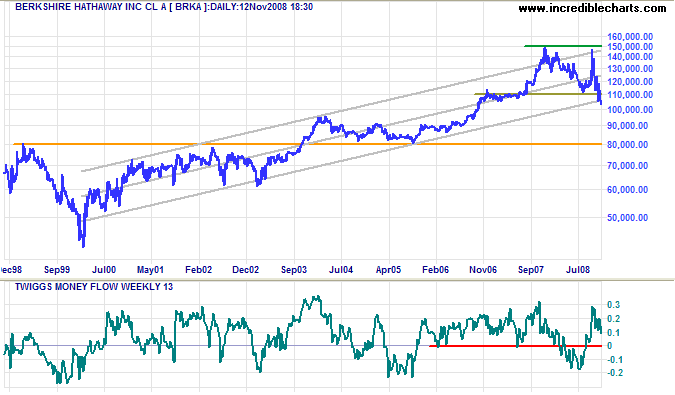
Task: Click the Jul00 date axis label
Action: coord(104,270)
